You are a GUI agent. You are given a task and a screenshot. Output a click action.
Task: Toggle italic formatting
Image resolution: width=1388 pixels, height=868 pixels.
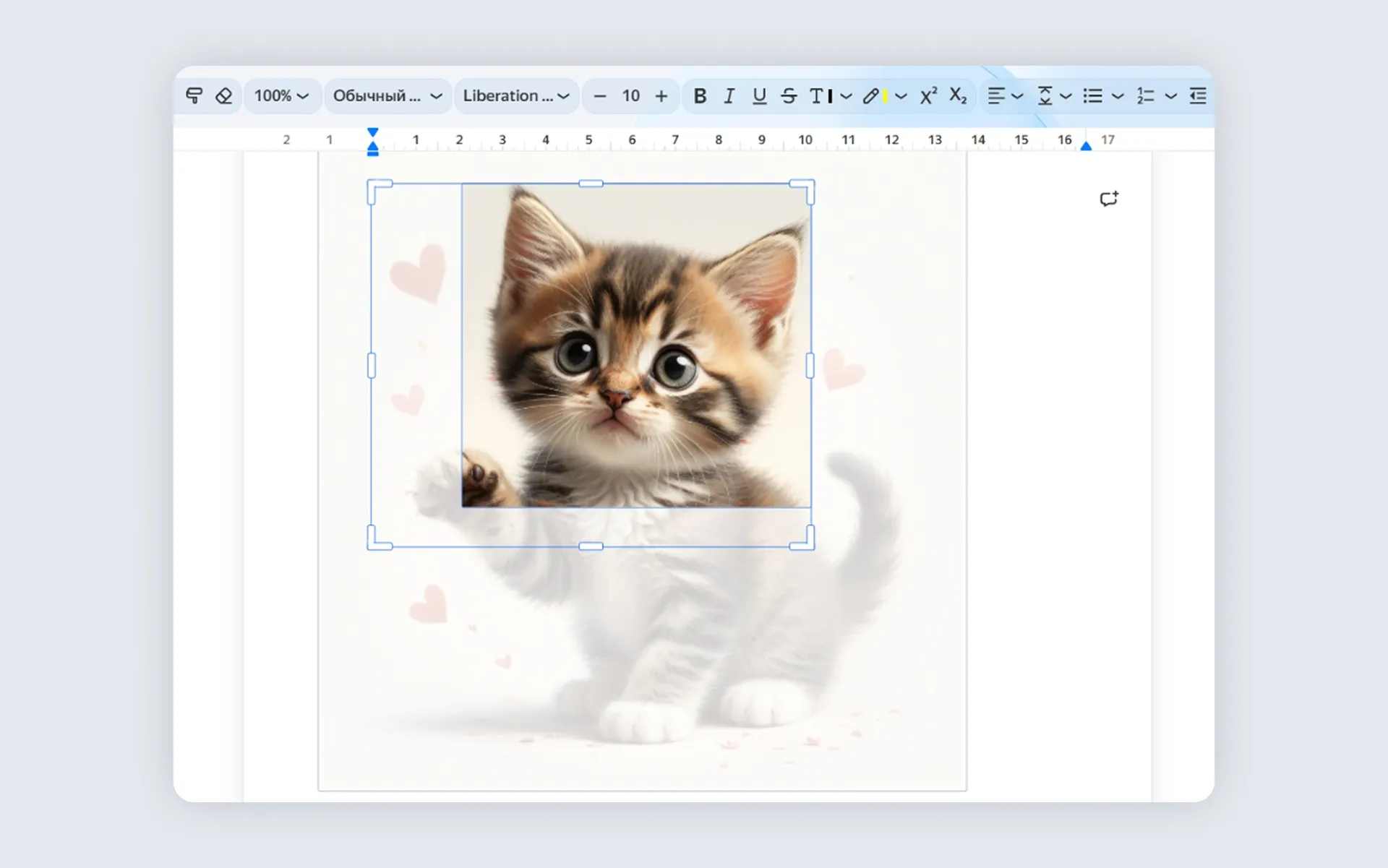[729, 96]
